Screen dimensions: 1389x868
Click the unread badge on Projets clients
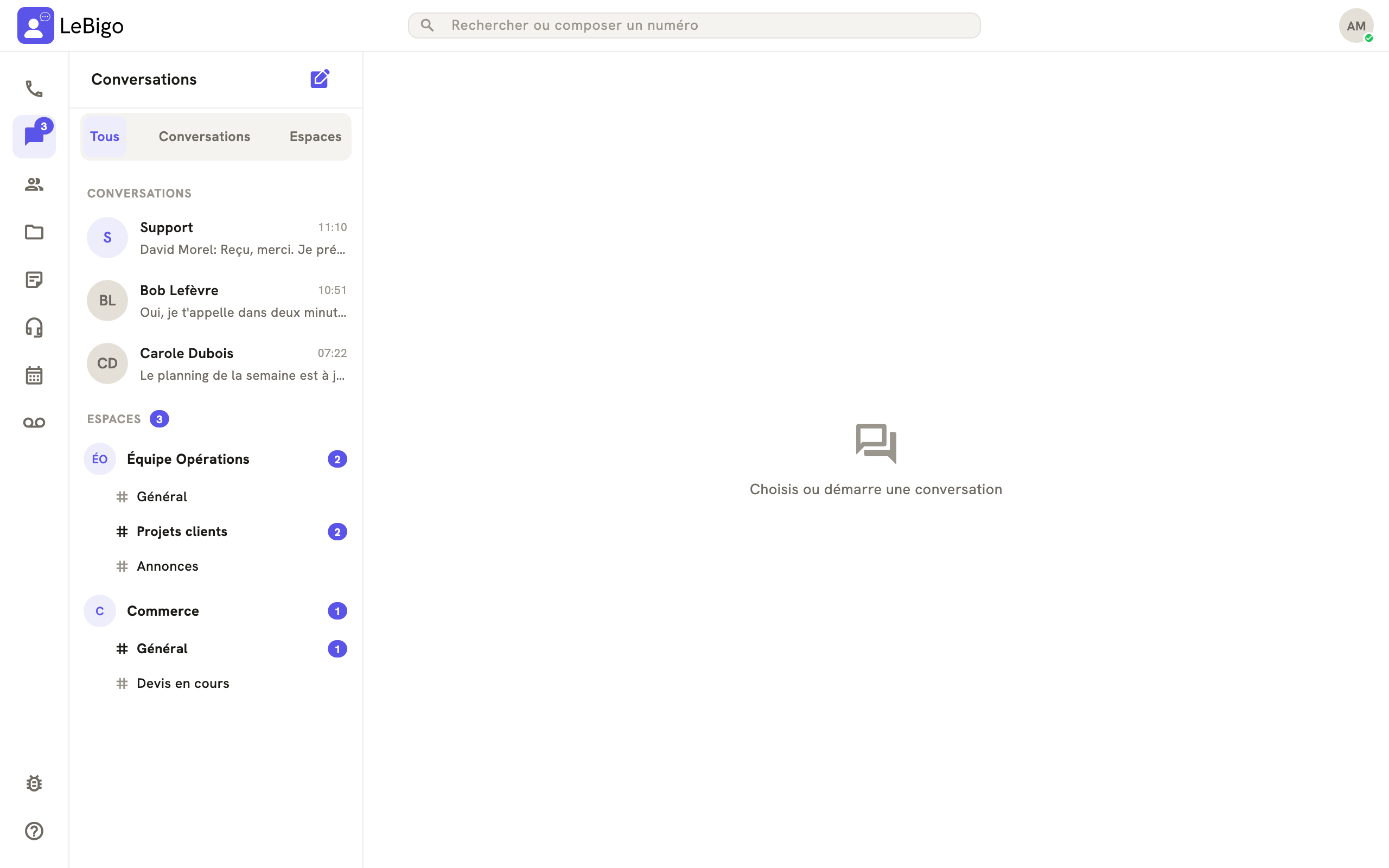337,532
